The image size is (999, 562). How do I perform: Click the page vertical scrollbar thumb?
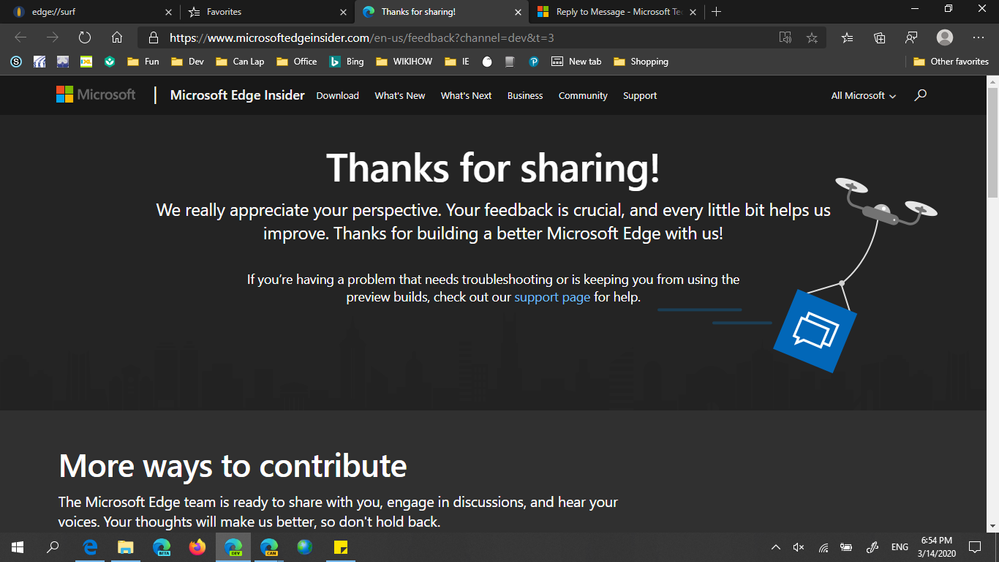click(x=992, y=142)
